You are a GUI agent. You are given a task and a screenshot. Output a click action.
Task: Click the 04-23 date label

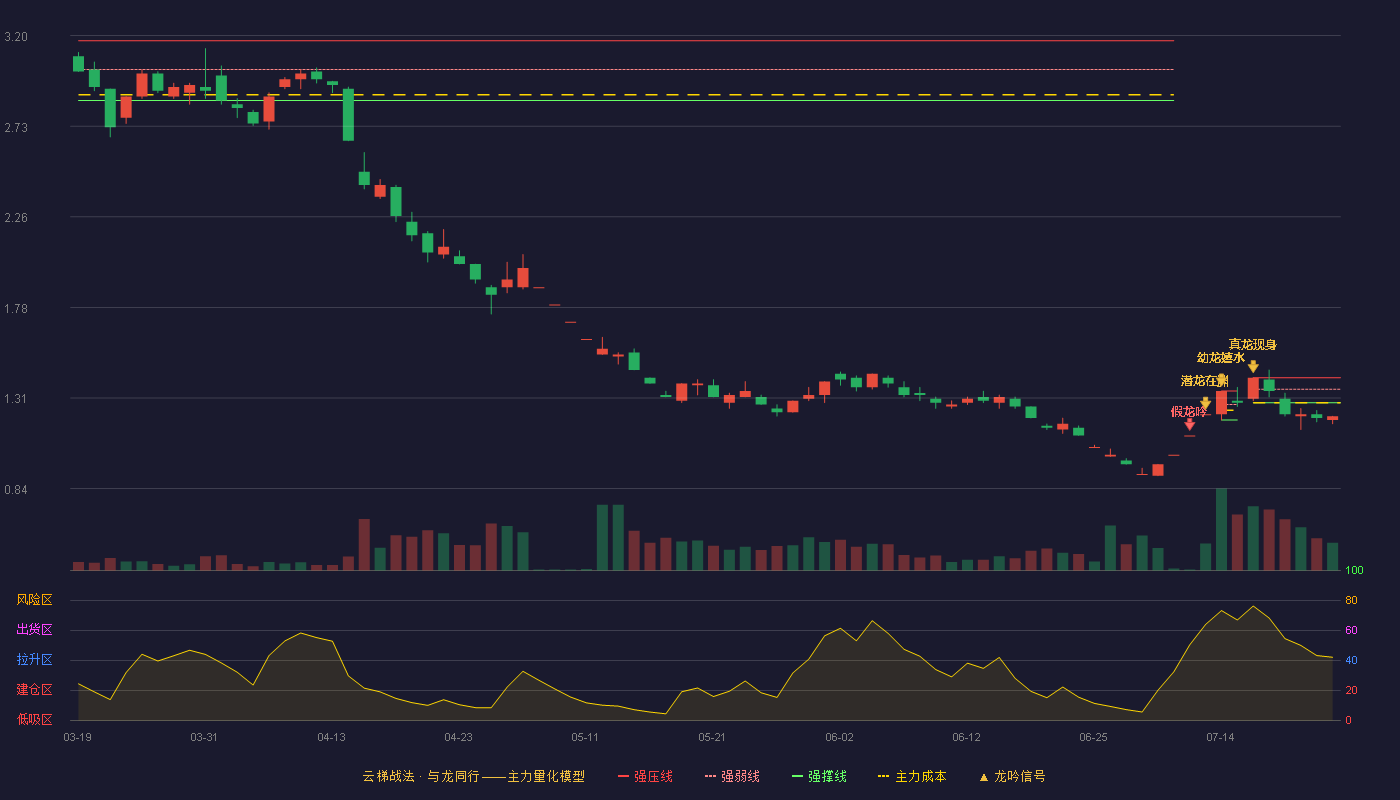pyautogui.click(x=458, y=737)
